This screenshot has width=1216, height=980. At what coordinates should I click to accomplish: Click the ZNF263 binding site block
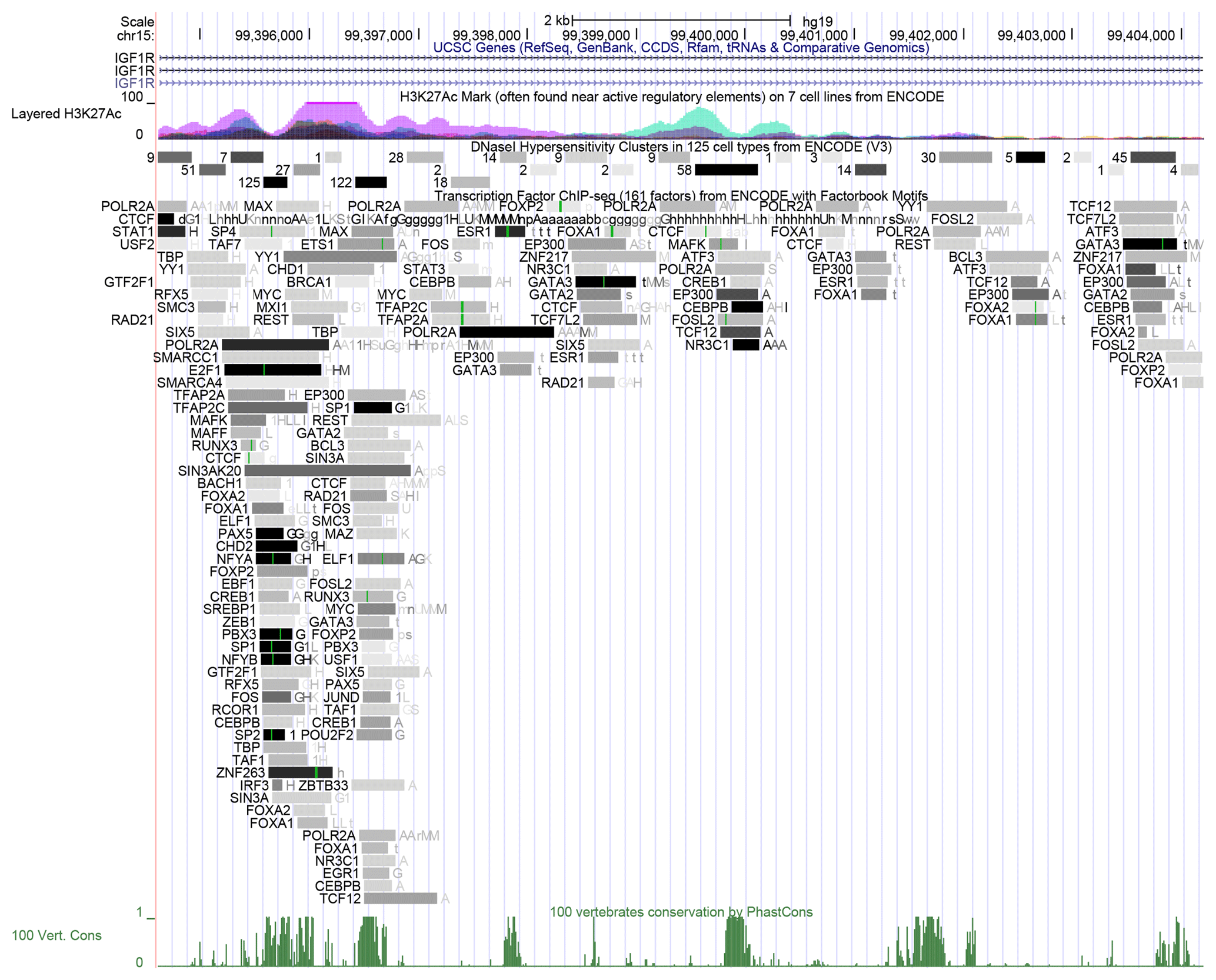300,772
